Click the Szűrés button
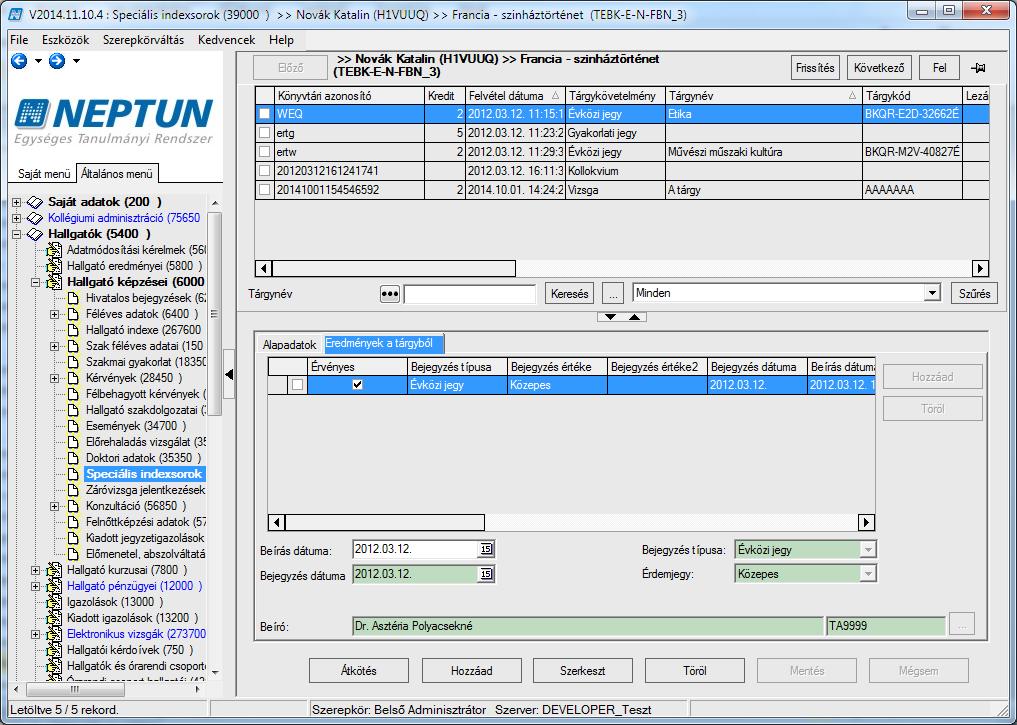 coord(974,294)
